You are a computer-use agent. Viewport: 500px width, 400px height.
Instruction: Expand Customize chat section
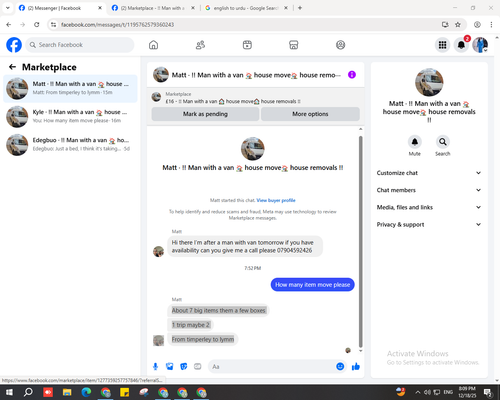tap(429, 173)
